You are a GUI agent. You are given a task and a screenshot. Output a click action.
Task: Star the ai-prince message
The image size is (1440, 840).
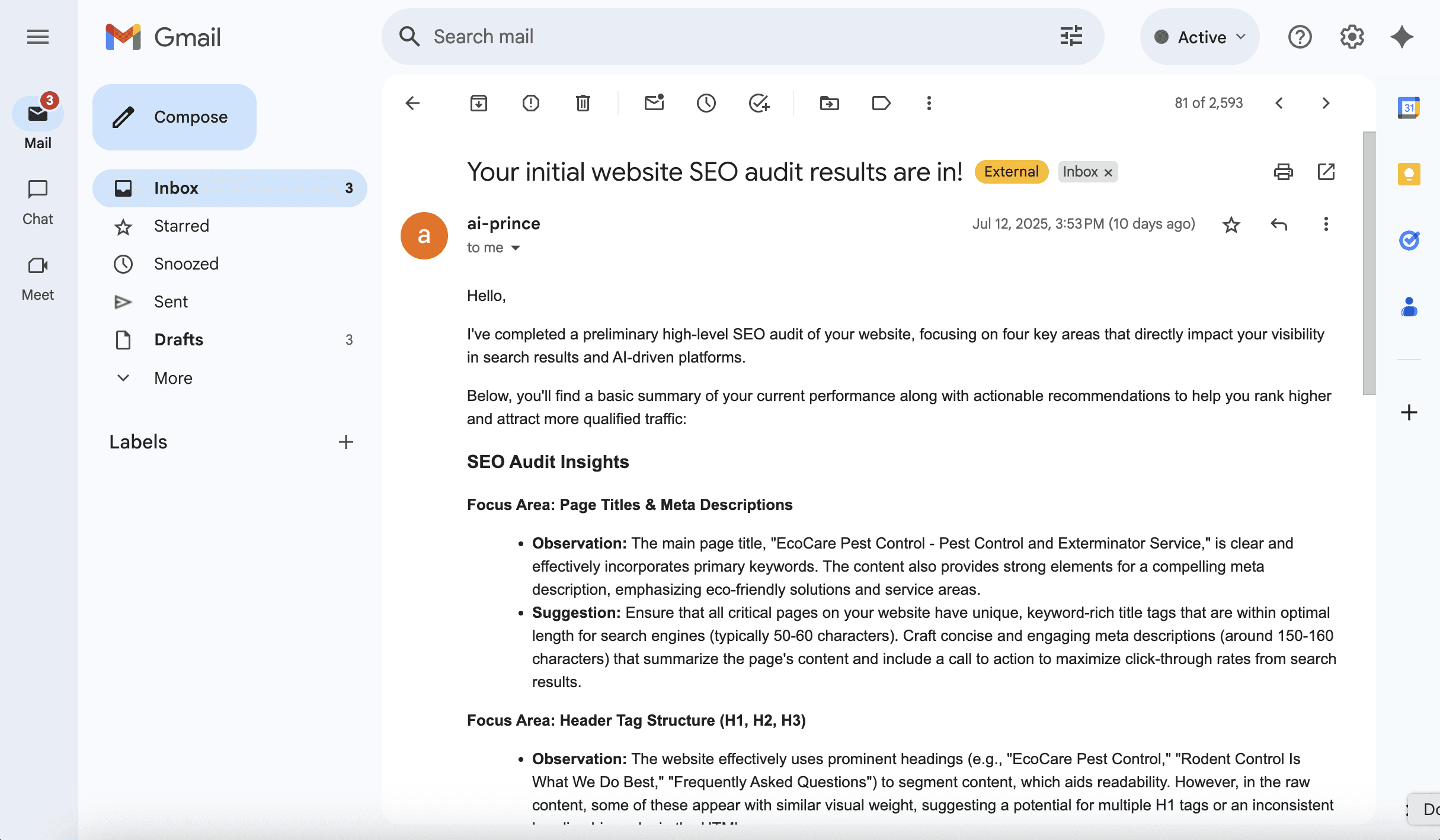pos(1231,225)
